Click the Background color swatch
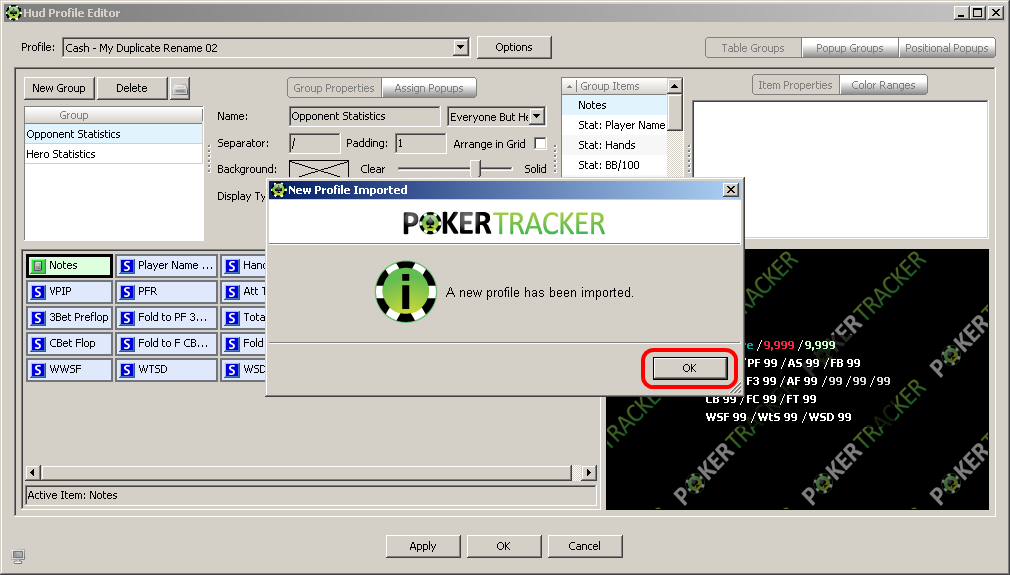Screen dimensions: 1010x575 point(319,169)
